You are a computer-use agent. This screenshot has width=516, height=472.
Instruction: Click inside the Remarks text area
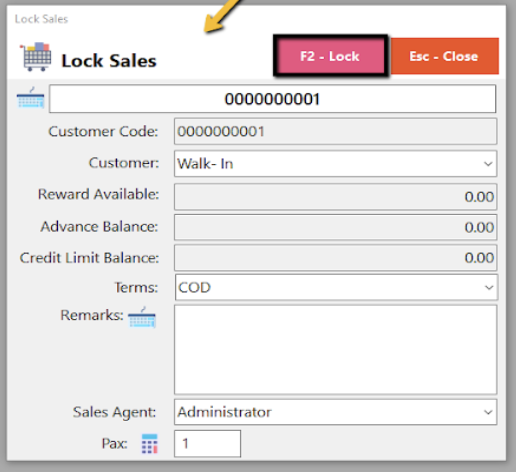point(335,350)
